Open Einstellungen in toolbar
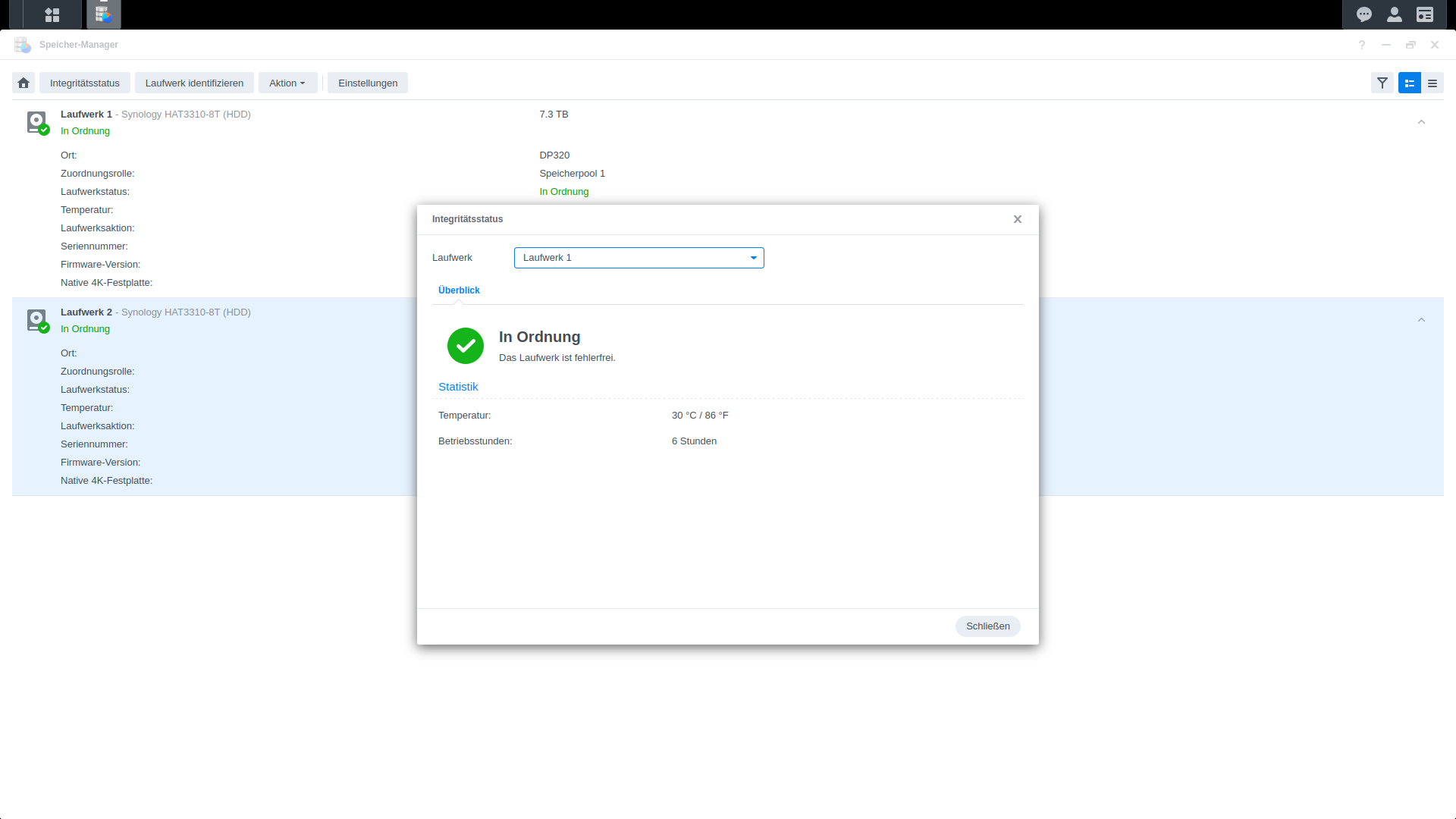 click(x=368, y=83)
